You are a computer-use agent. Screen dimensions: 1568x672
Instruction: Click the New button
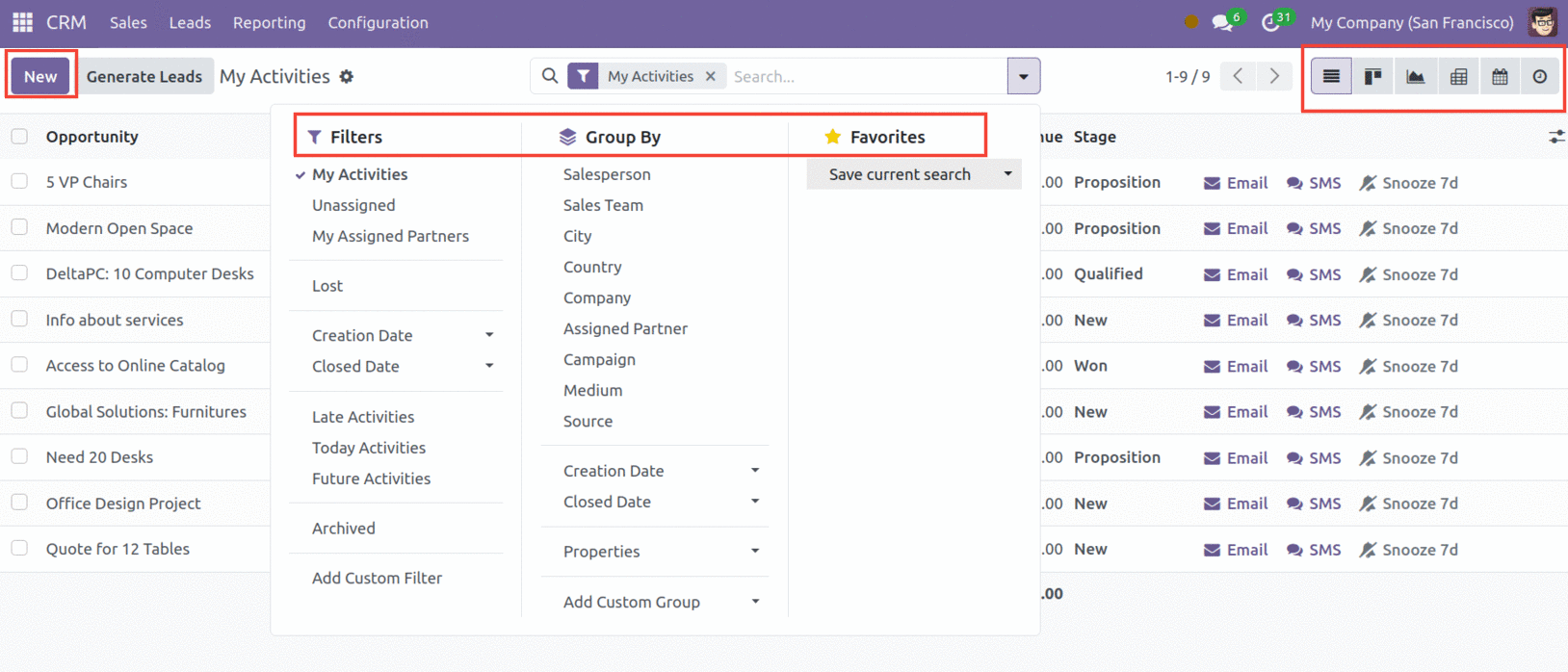40,76
